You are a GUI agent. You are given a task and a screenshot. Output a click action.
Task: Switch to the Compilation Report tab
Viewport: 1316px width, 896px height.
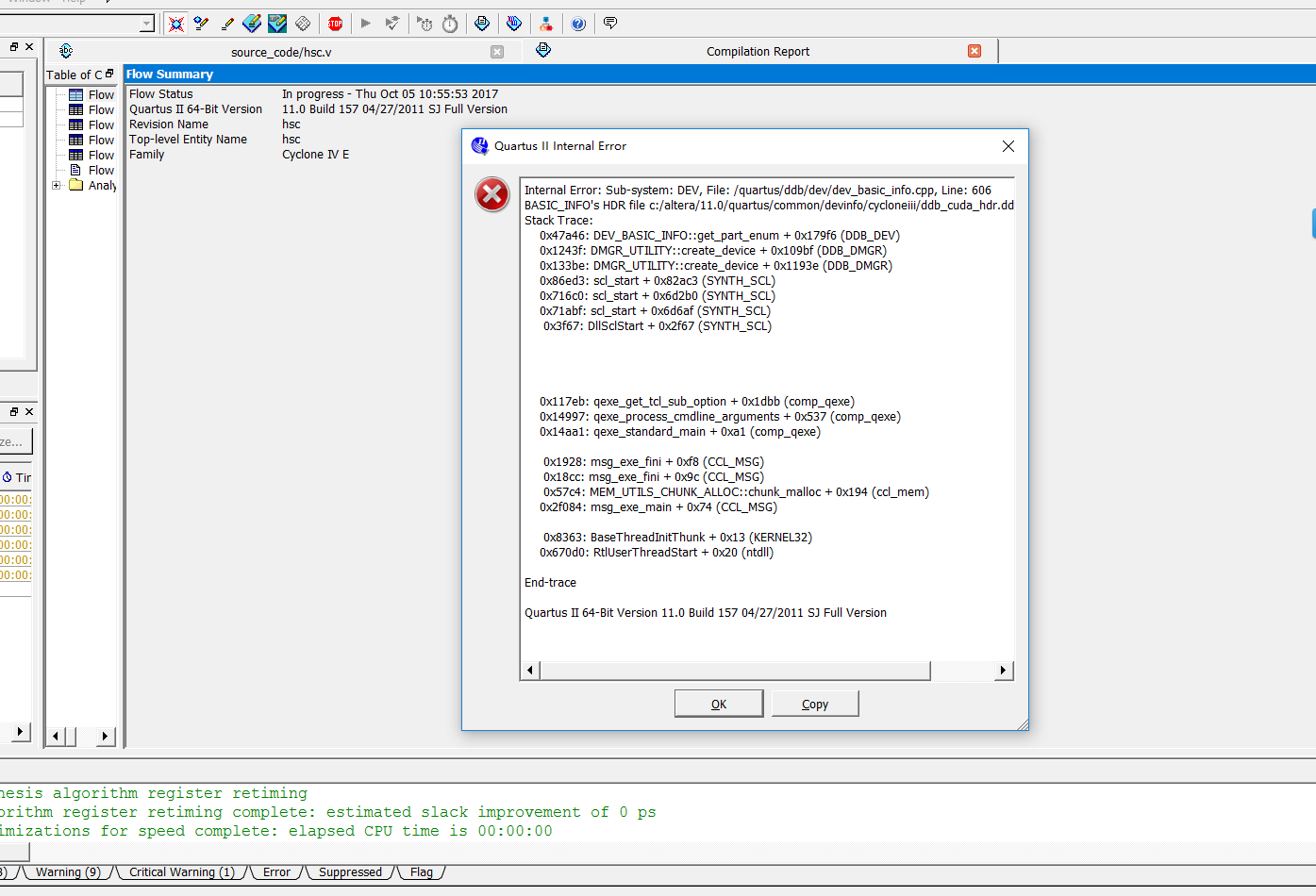tap(758, 52)
